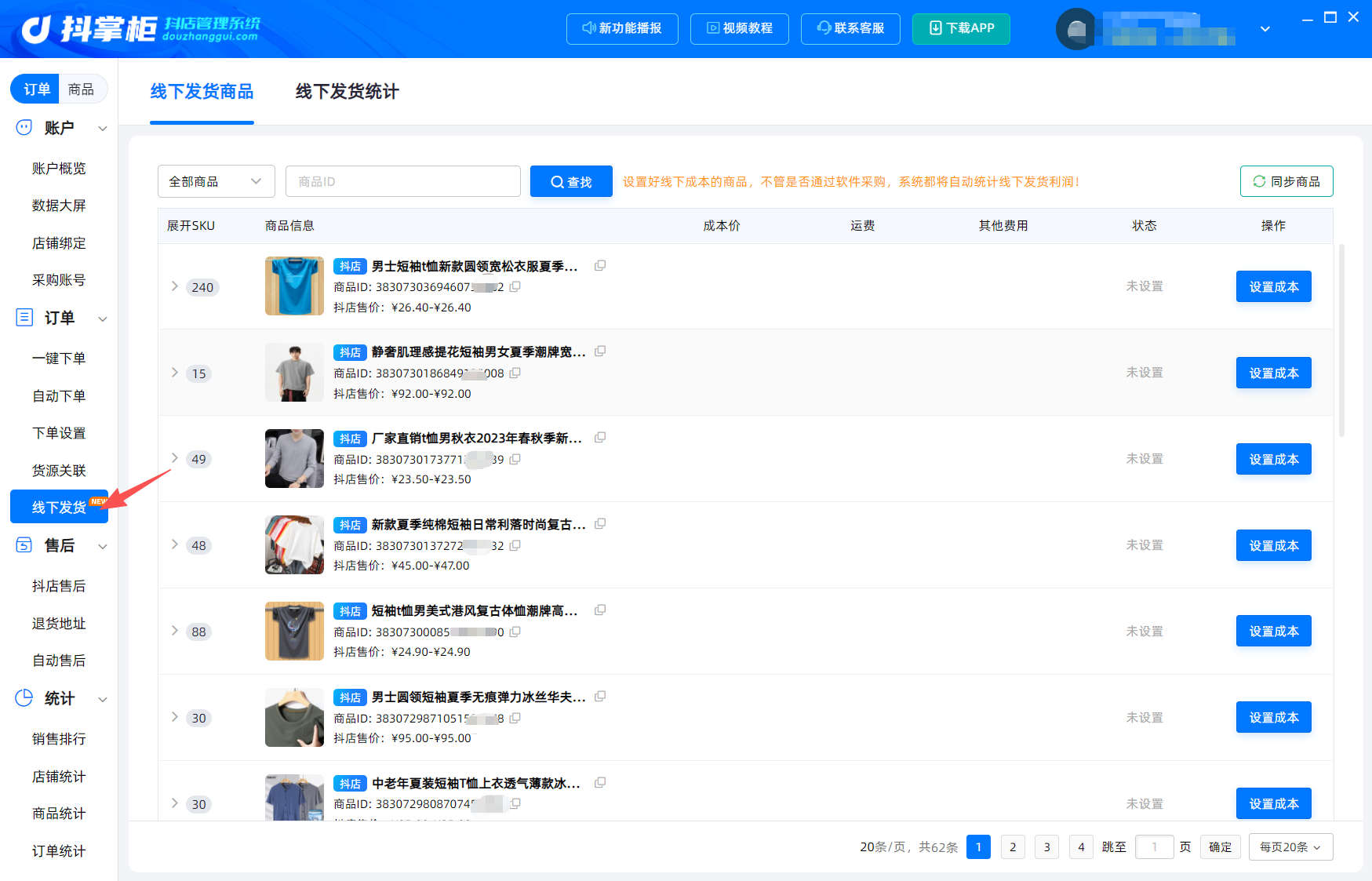
Task: Copy product ID of 静奢肌理感提花 item
Action: point(515,373)
